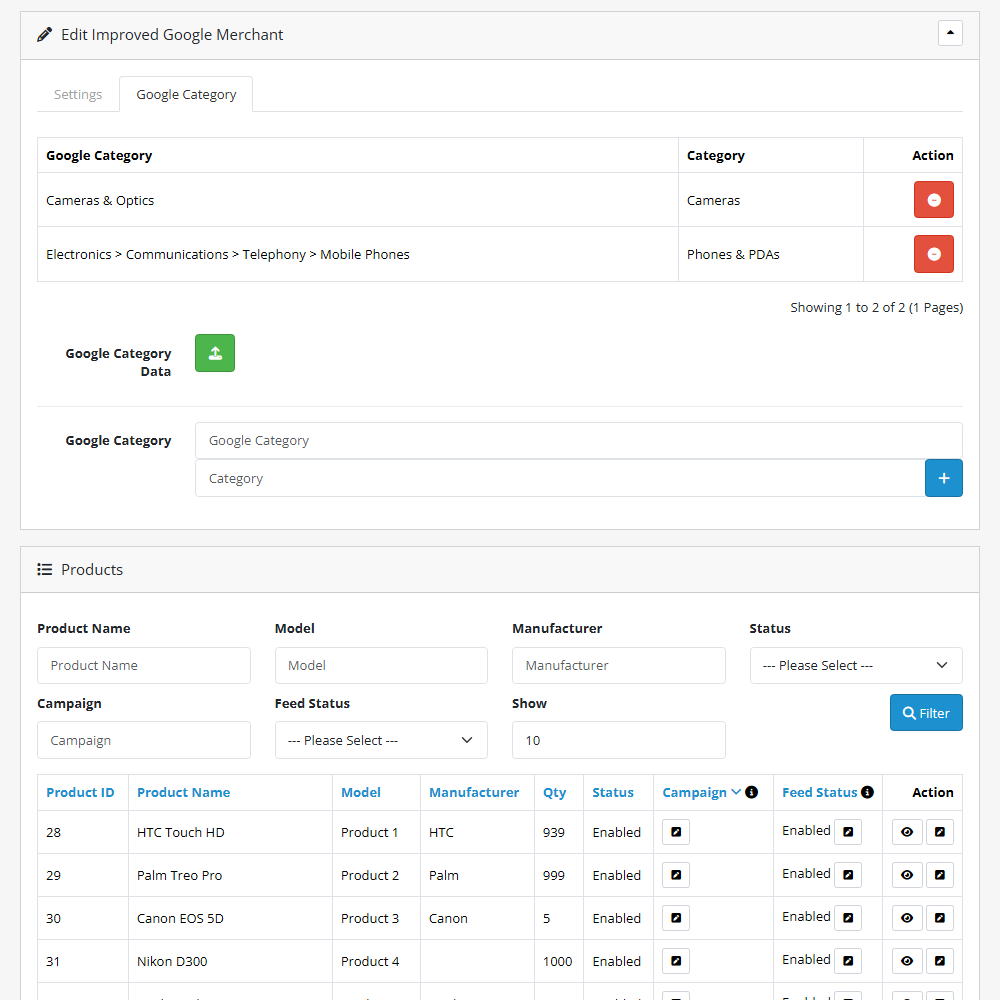The image size is (1000, 1000).
Task: Edit feed status of Nikon D300
Action: point(848,960)
